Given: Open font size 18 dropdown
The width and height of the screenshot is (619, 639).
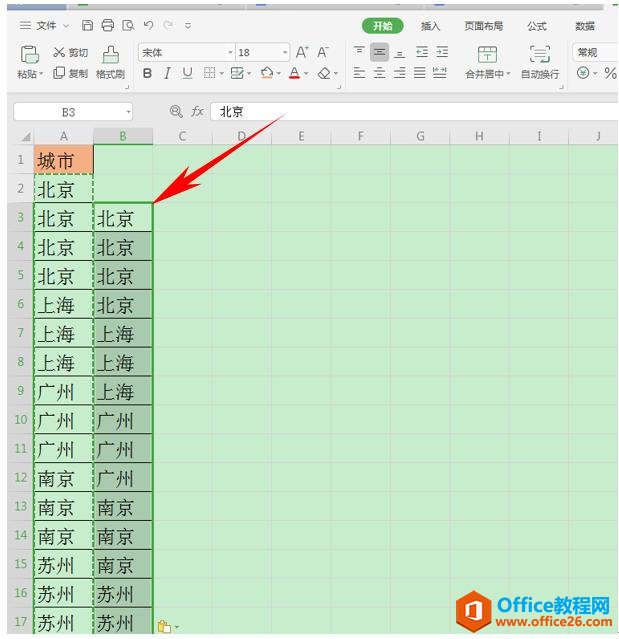Looking at the screenshot, I should click(285, 52).
